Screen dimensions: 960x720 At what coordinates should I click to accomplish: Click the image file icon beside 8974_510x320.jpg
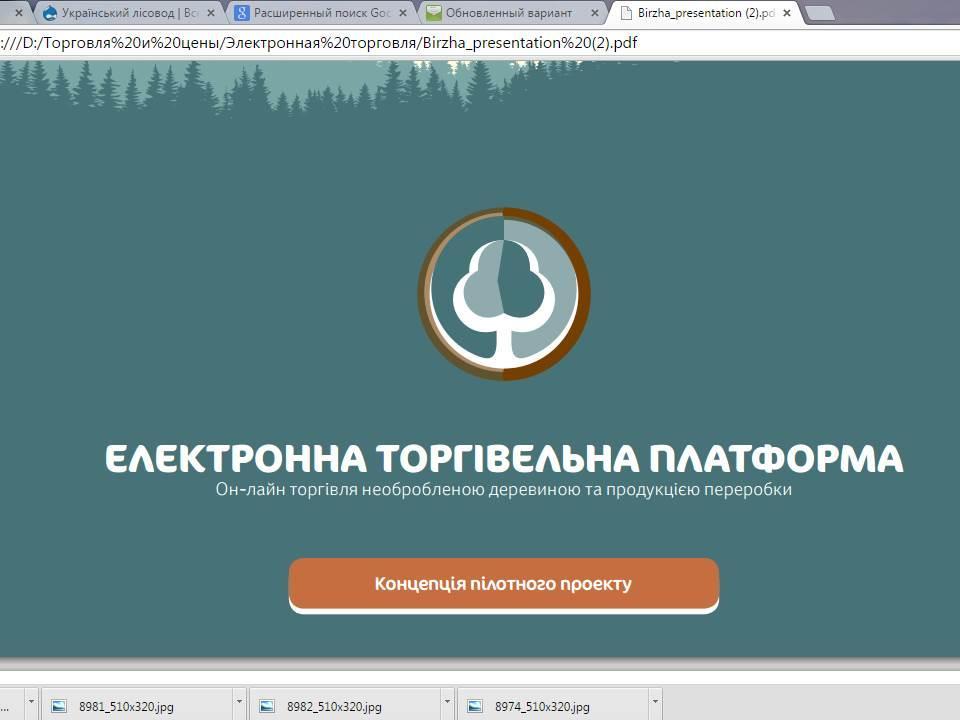[476, 706]
